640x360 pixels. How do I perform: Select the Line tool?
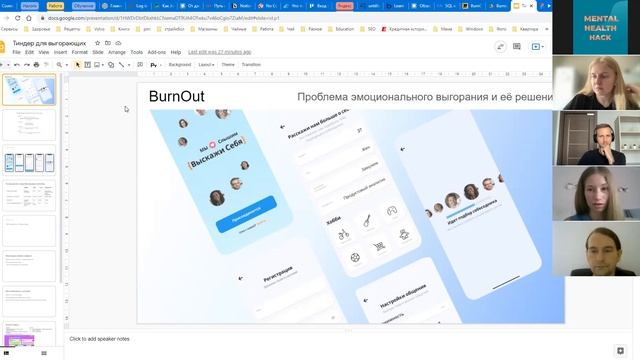pos(122,65)
